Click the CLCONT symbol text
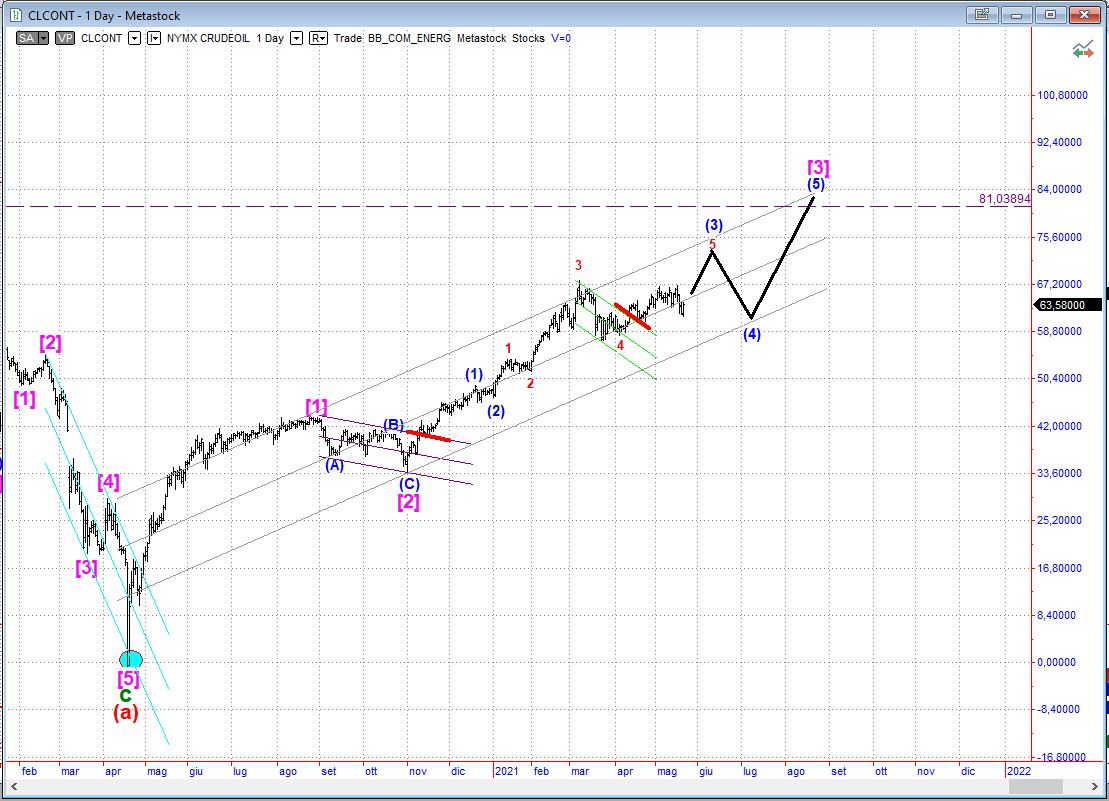The width and height of the screenshot is (1109, 801). coord(101,38)
